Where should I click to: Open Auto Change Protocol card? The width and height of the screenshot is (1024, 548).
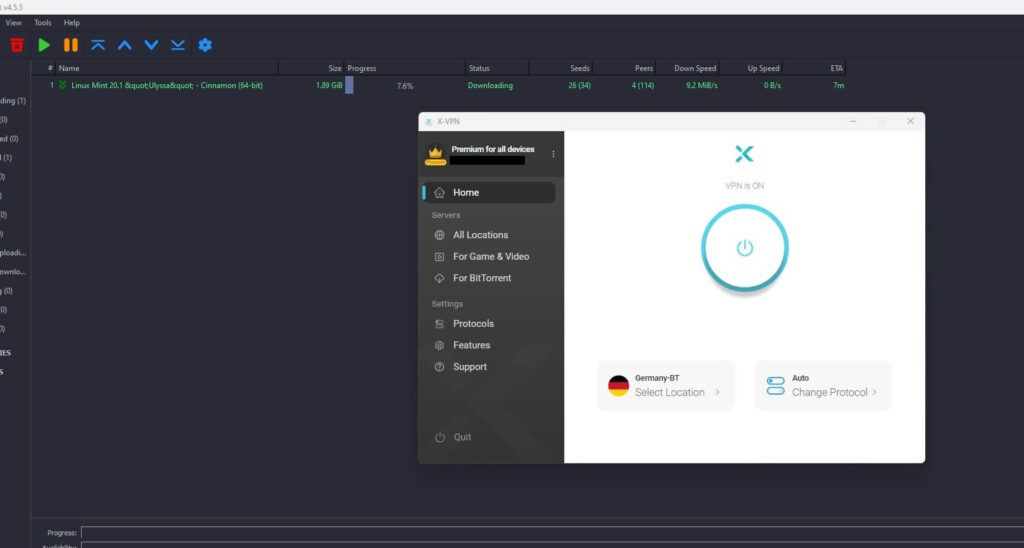tap(823, 386)
